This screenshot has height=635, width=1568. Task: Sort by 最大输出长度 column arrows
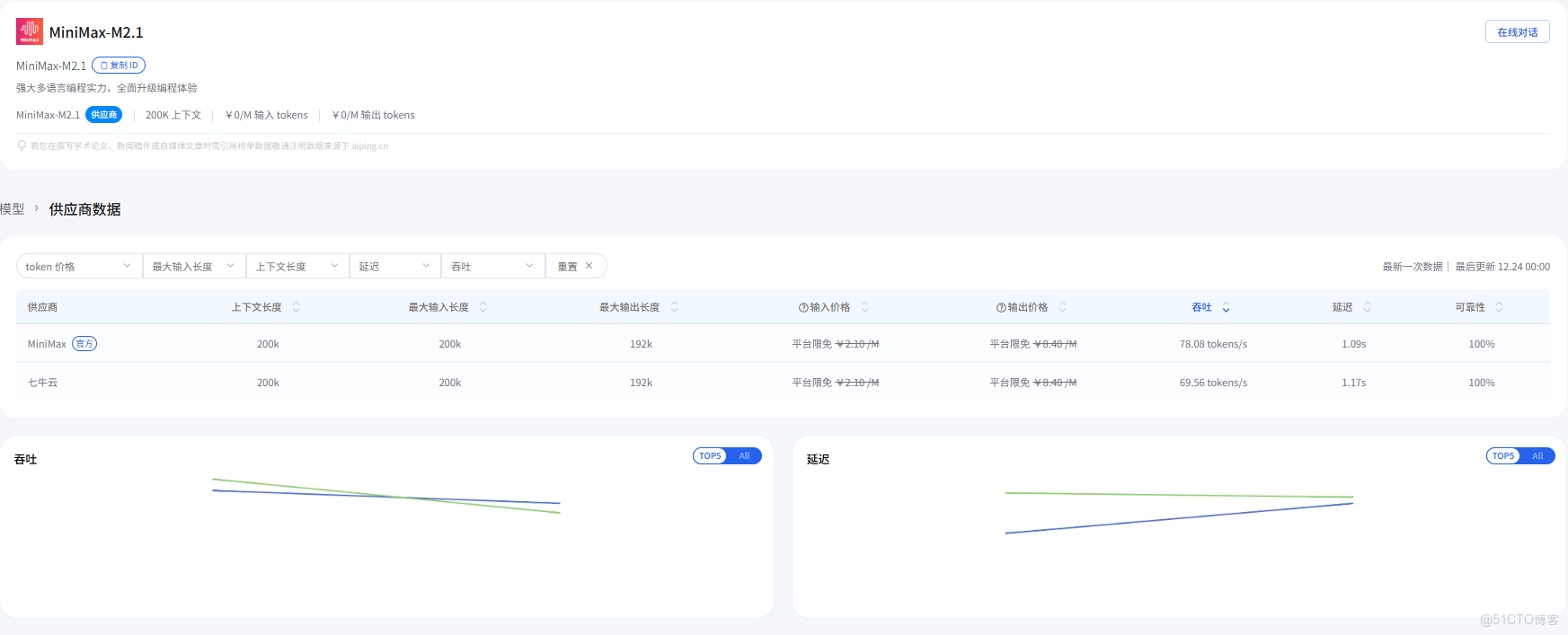click(675, 307)
